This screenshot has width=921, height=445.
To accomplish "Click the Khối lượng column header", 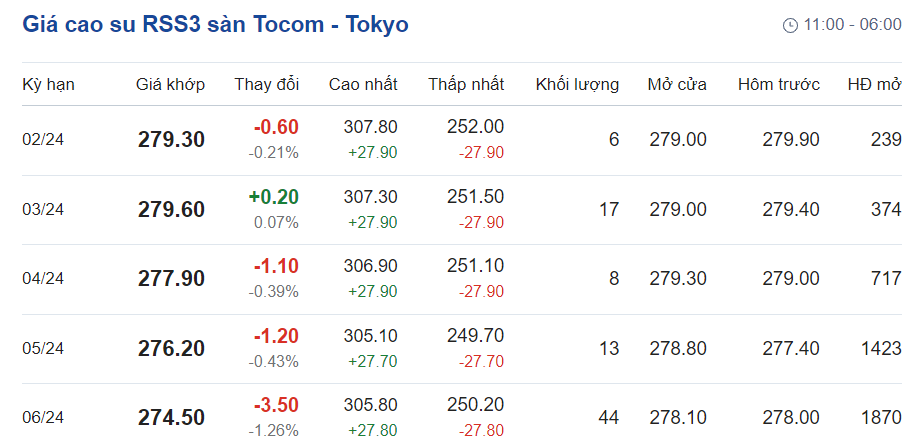I will (x=577, y=84).
